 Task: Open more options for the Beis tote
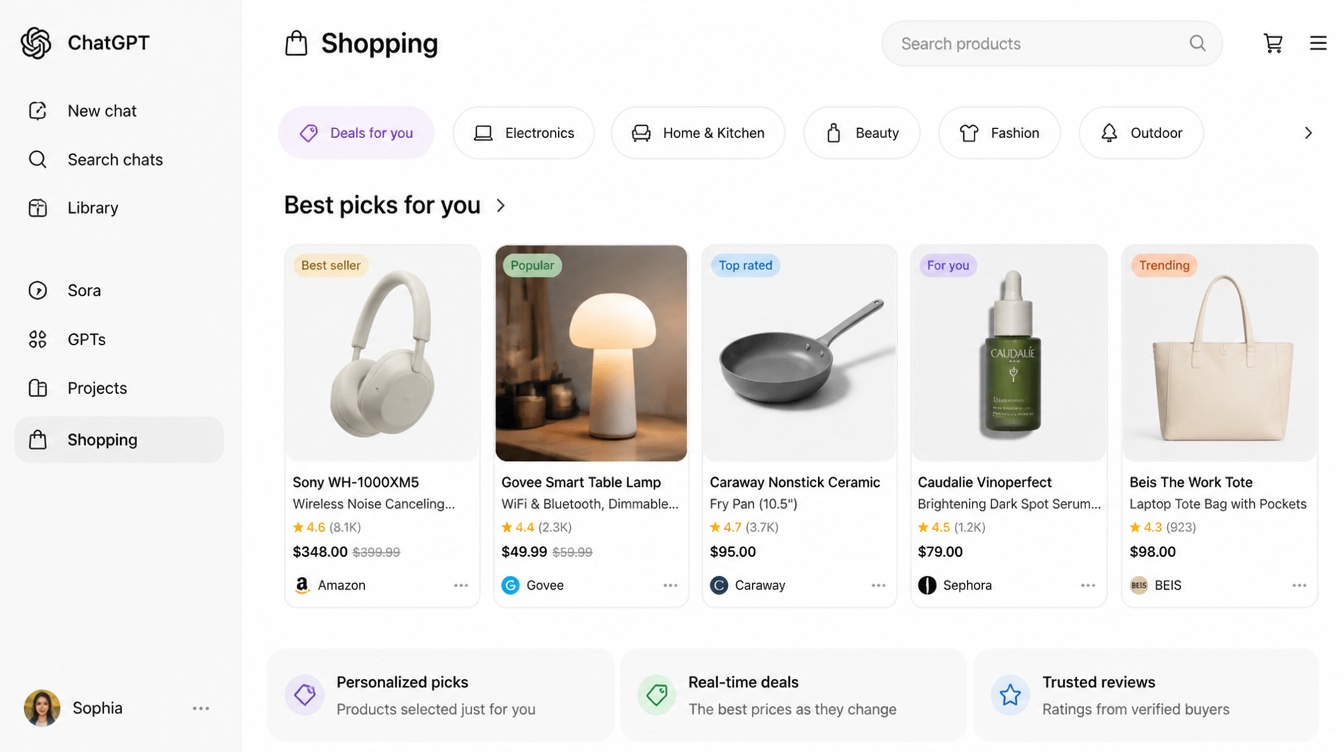pos(1299,585)
